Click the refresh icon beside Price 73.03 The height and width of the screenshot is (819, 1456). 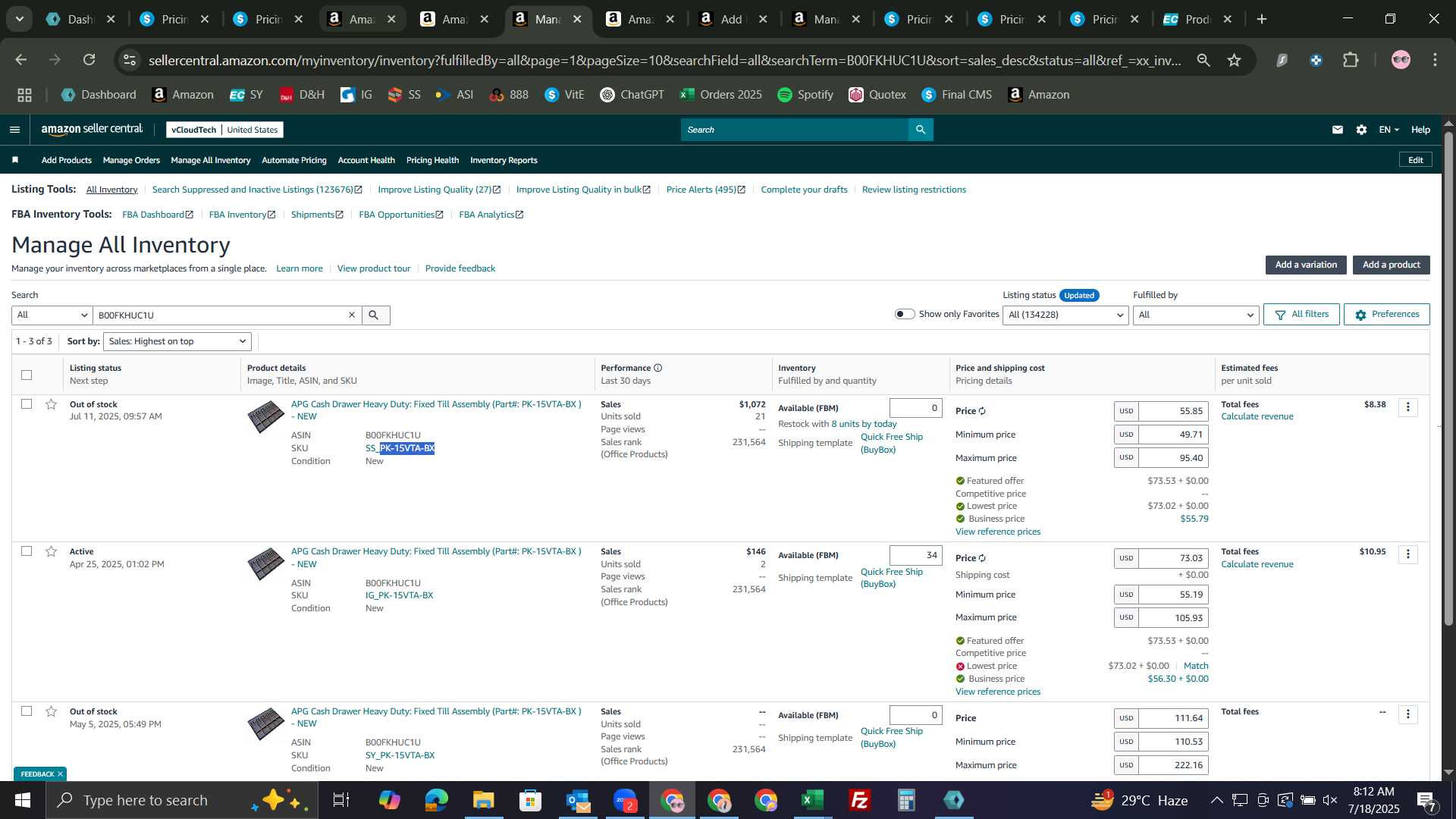[982, 558]
